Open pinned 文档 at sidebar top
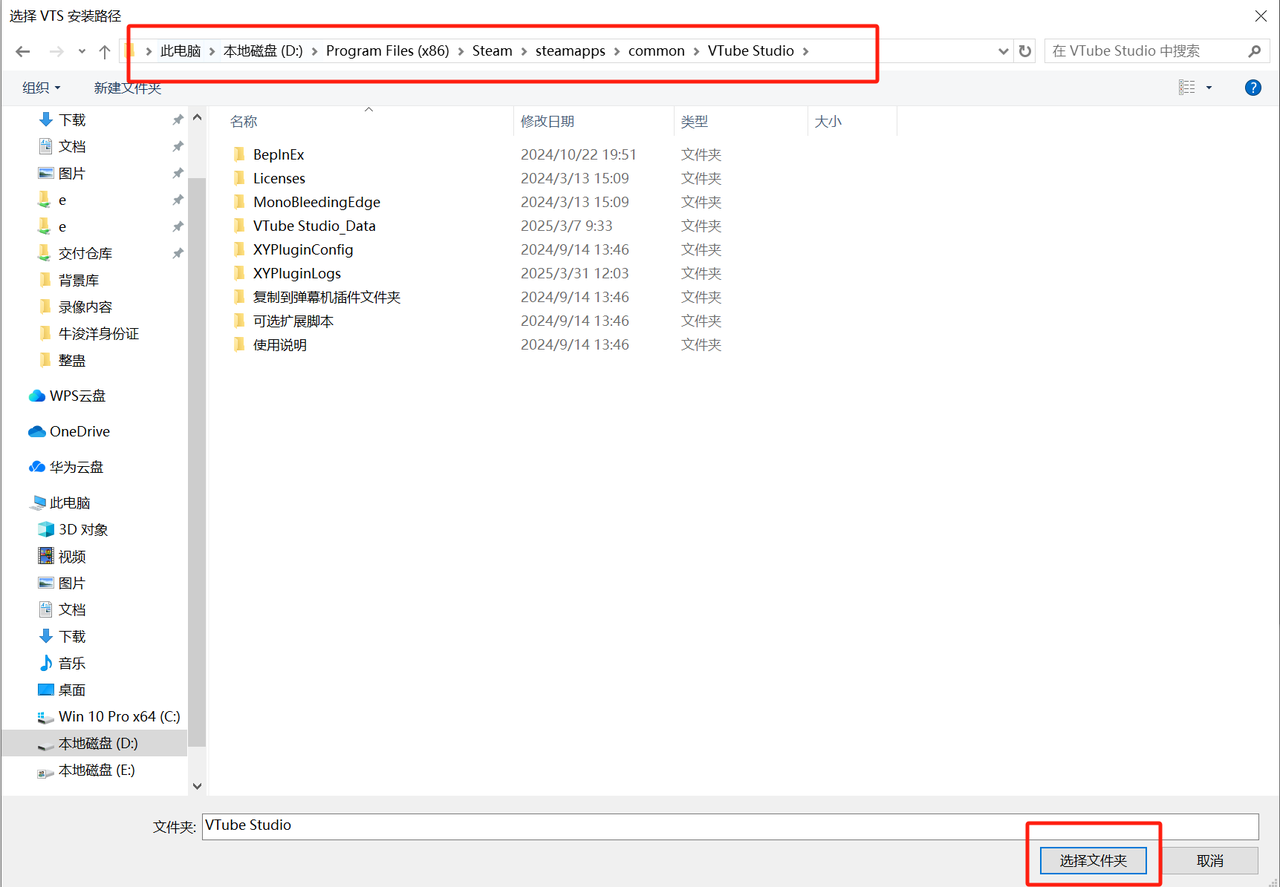The width and height of the screenshot is (1280, 887). click(x=72, y=146)
